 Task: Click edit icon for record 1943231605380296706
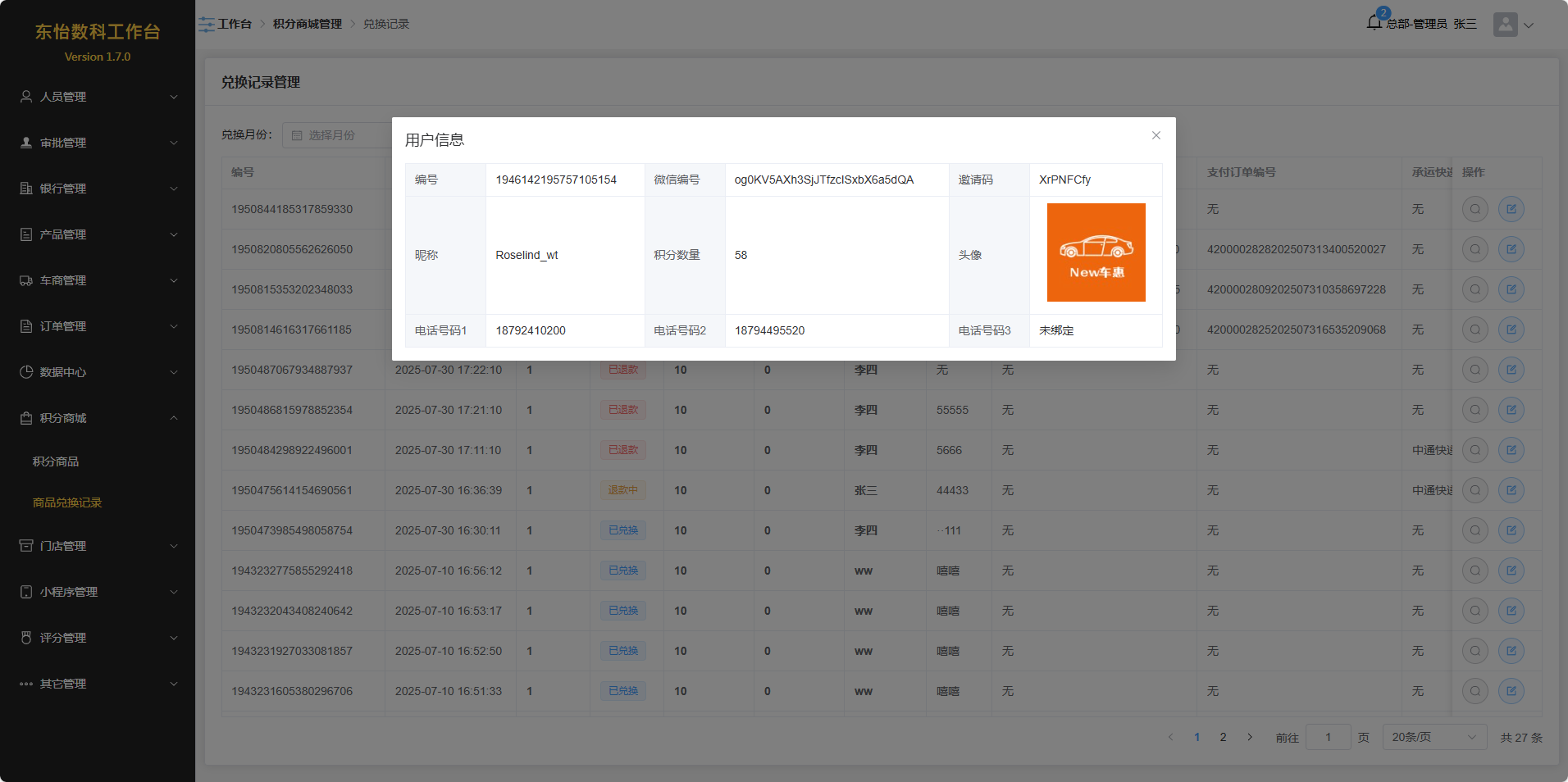tap(1511, 691)
